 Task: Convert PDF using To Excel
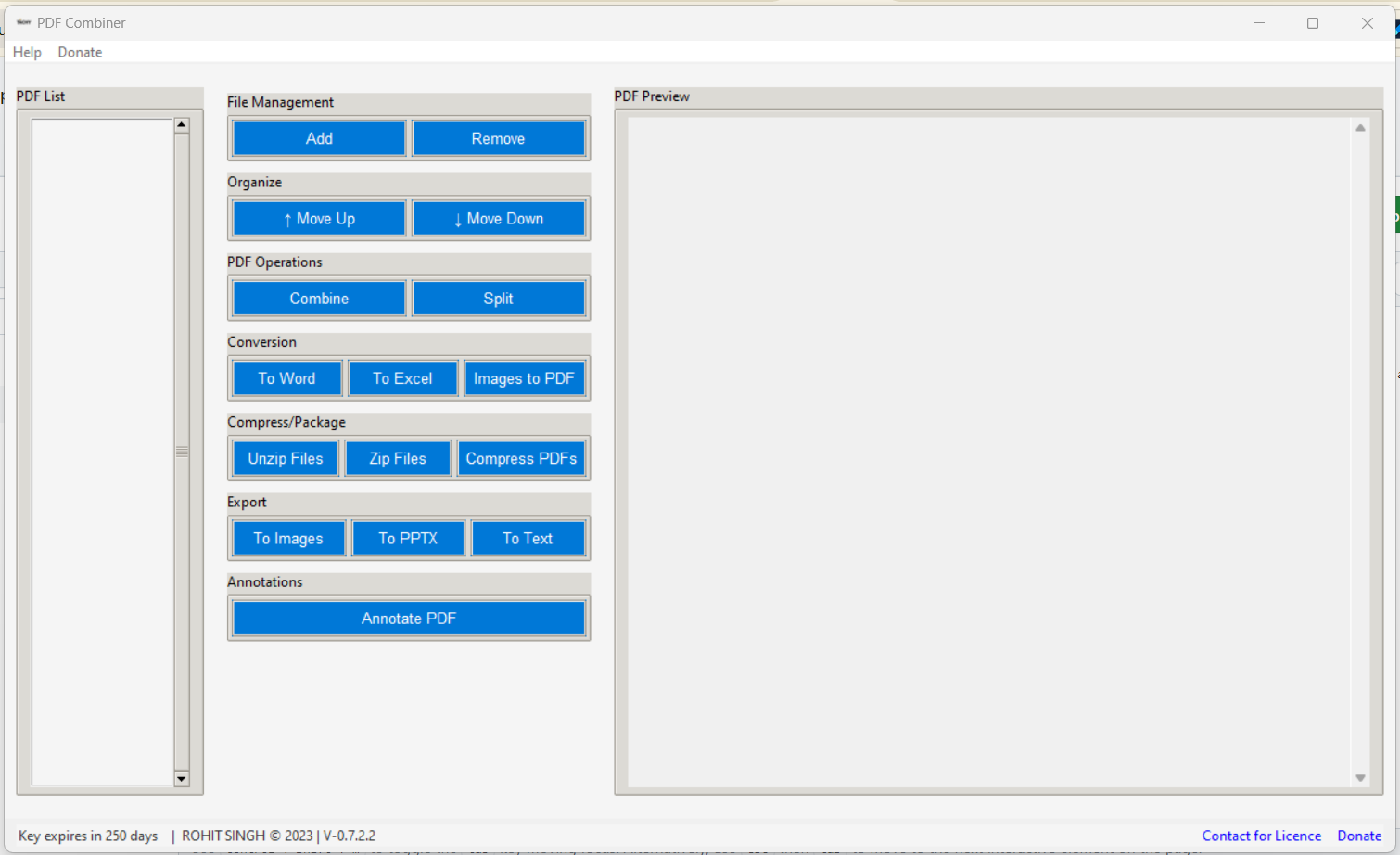[402, 378]
